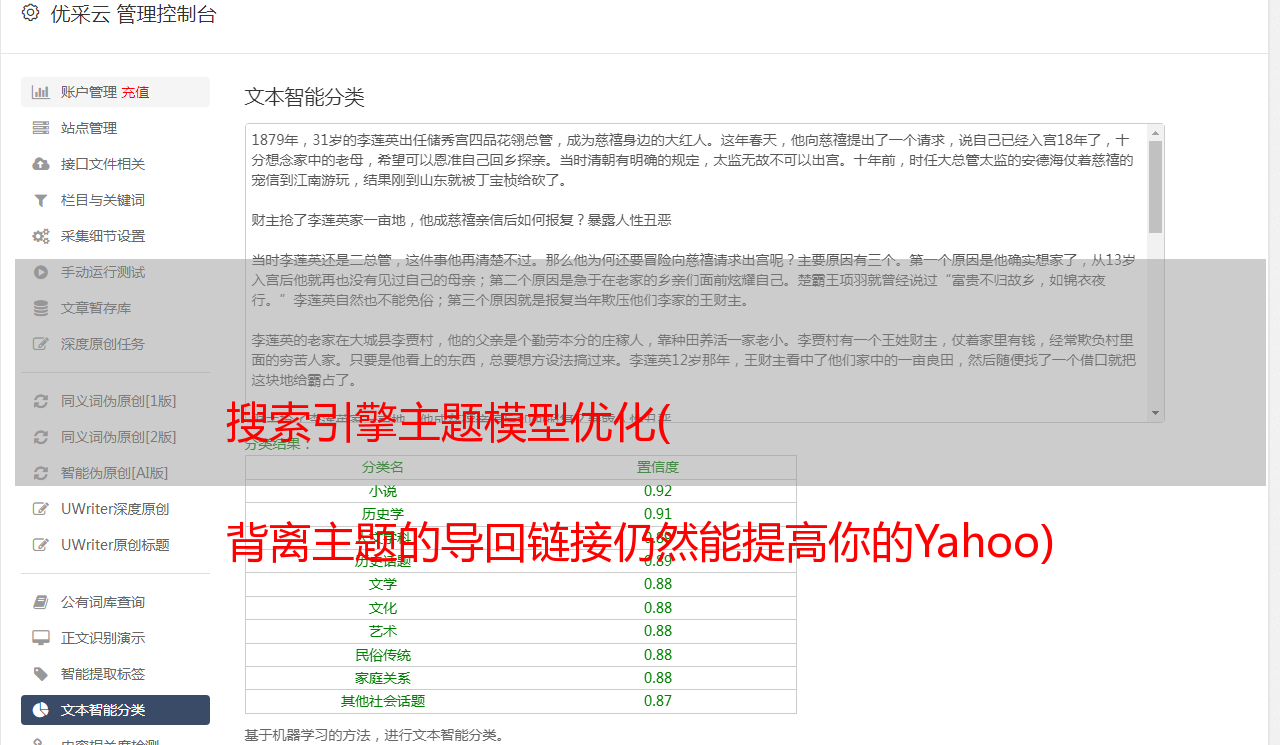Viewport: 1280px width, 745px height.
Task: Click the text area scrollbar up arrow
Action: [x=1156, y=133]
